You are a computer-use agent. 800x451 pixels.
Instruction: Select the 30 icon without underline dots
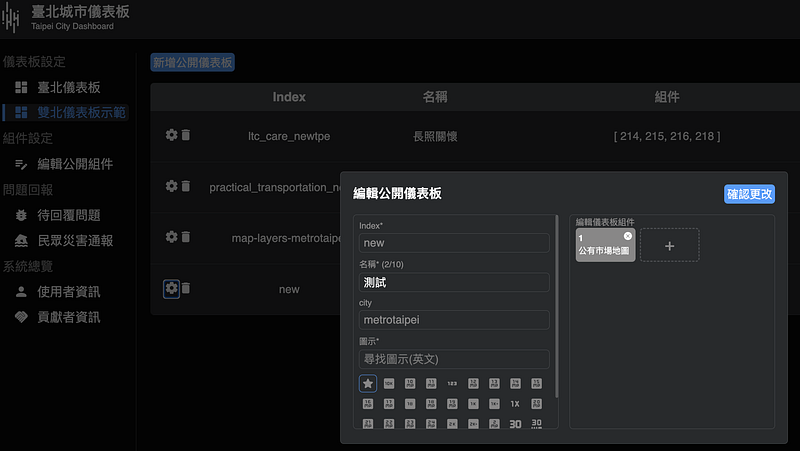pos(515,424)
